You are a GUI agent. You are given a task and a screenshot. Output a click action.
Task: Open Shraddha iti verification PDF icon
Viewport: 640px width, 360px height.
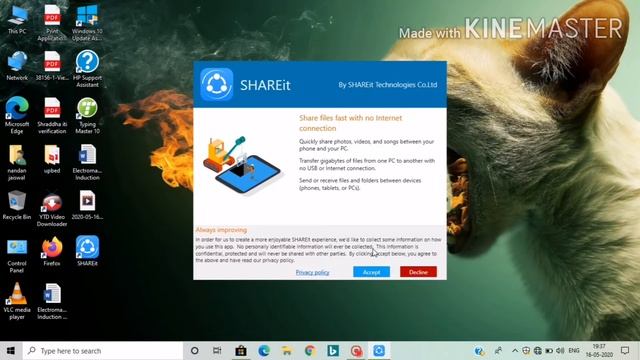(x=52, y=116)
